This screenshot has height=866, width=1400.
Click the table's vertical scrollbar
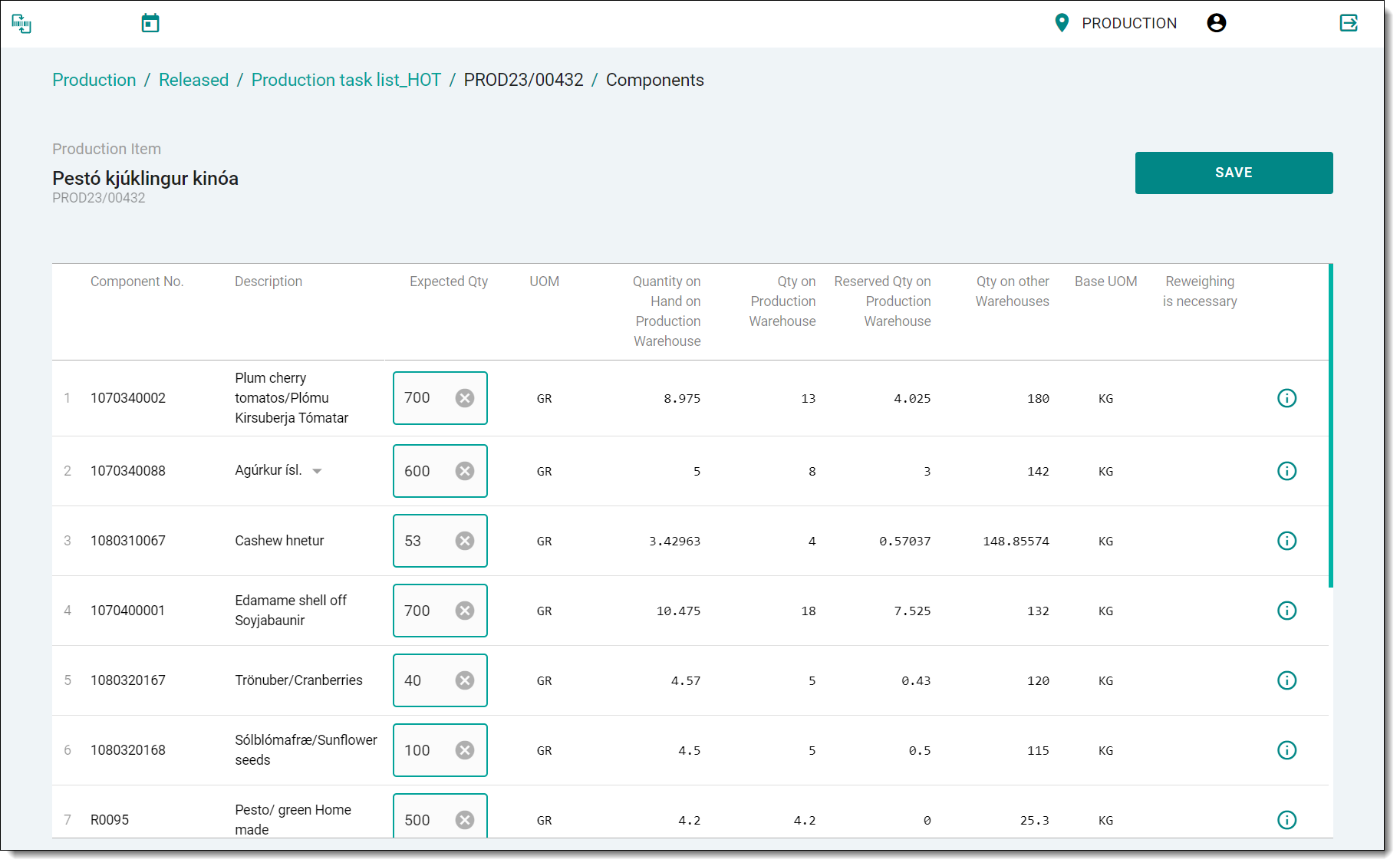(1330, 426)
